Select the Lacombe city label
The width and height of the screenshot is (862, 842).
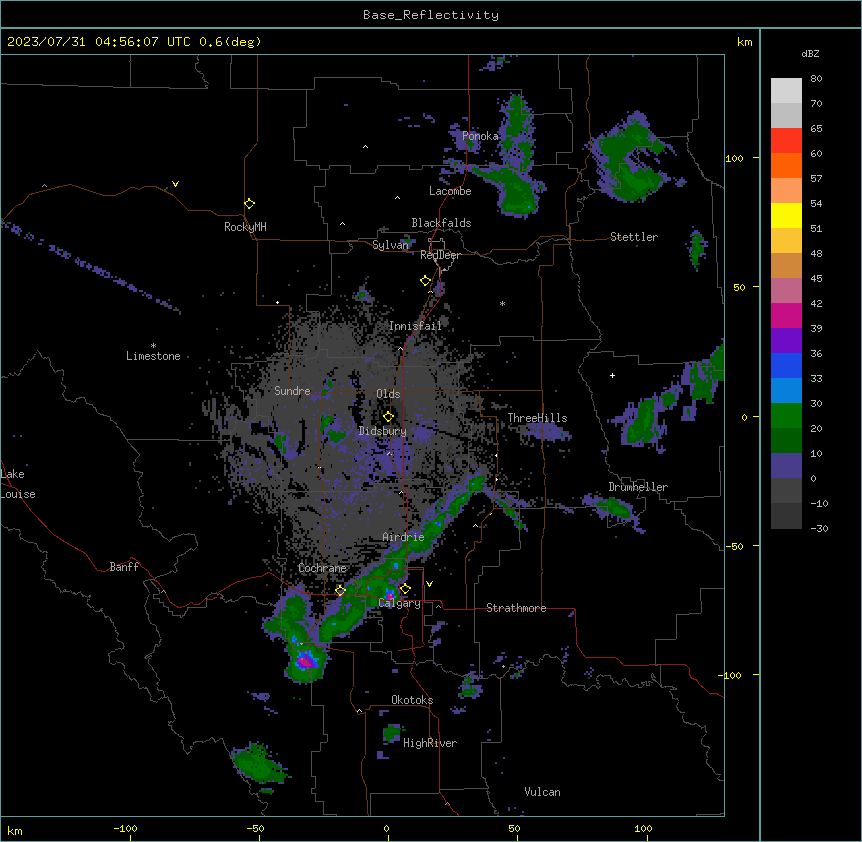tap(450, 191)
